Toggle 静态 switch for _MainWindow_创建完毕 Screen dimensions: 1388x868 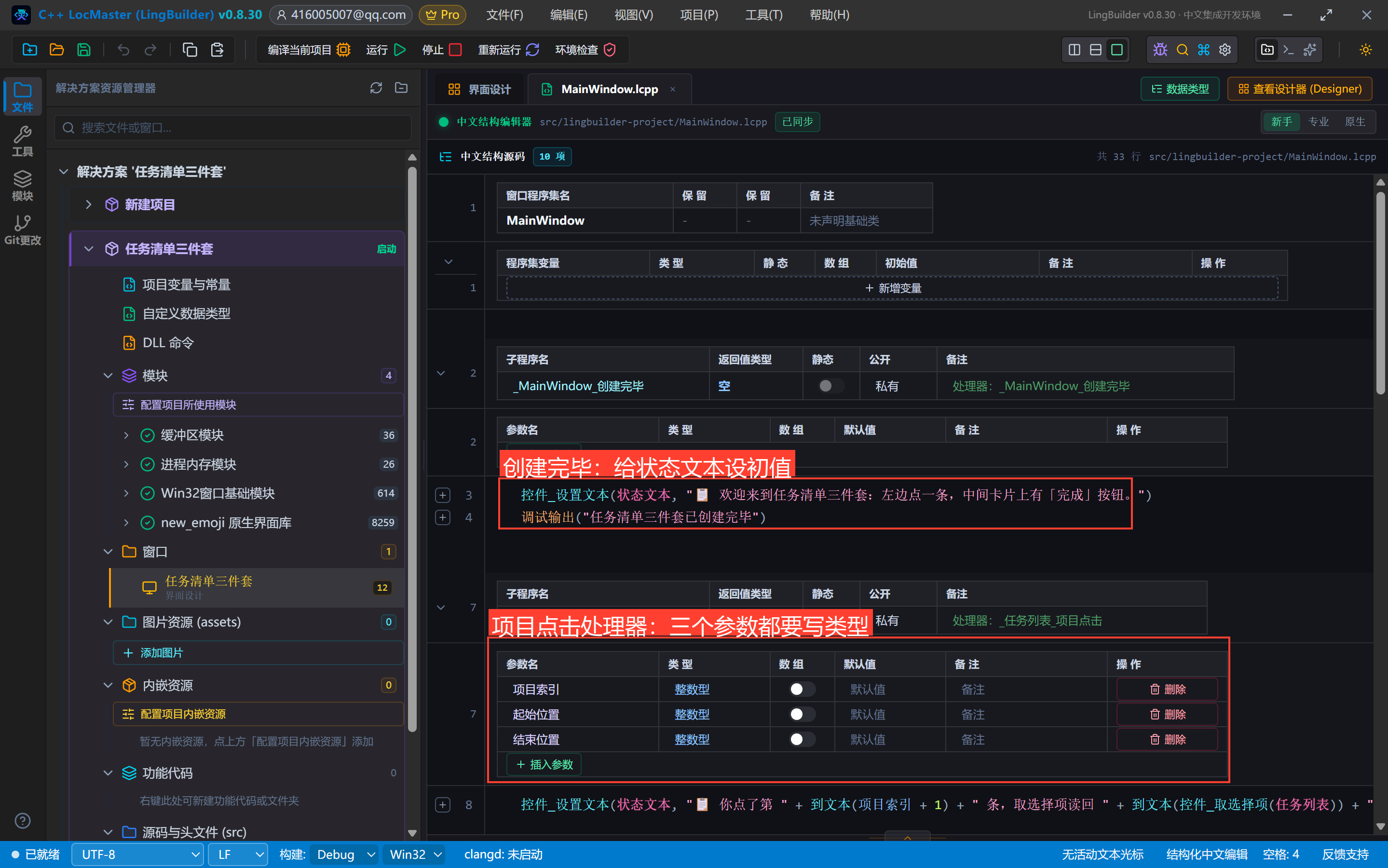(x=830, y=386)
